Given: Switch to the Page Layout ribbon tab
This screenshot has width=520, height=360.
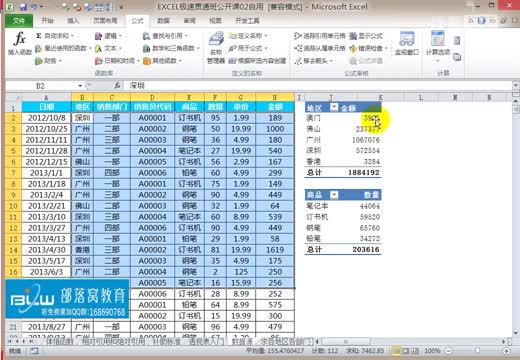Looking at the screenshot, I should (105, 21).
